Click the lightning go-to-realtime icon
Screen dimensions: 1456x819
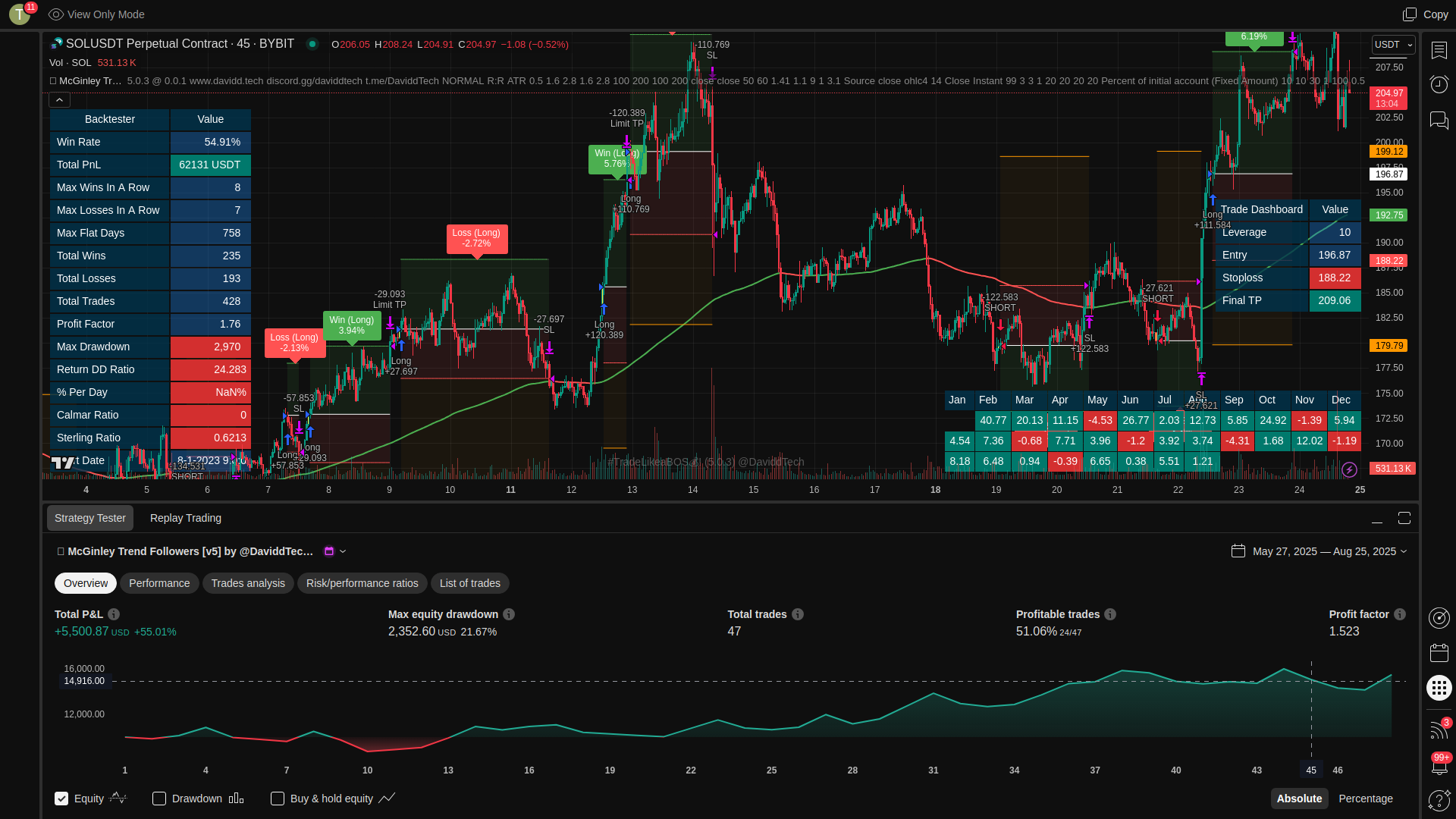tap(1349, 469)
